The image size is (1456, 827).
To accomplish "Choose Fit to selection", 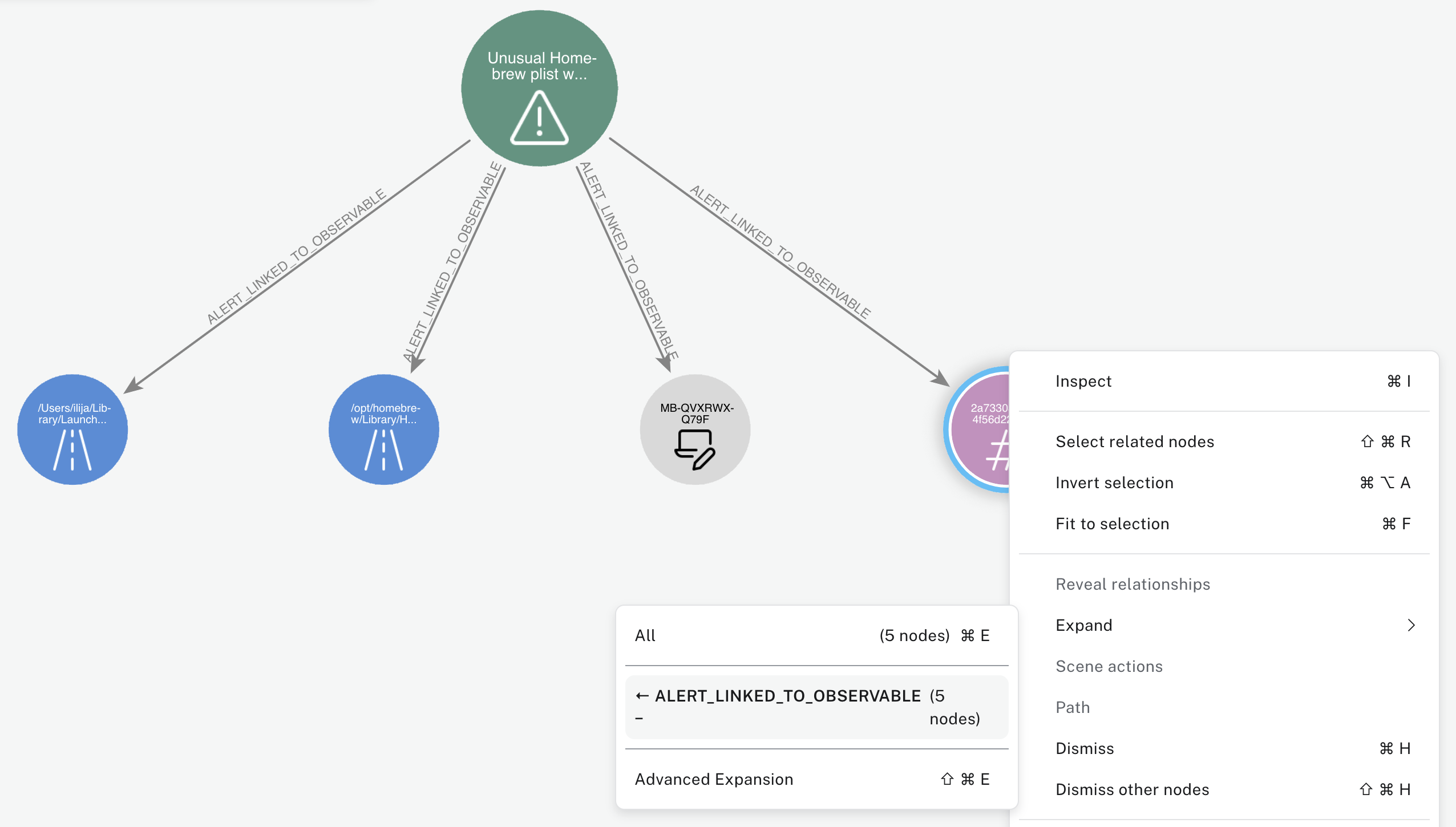I will [1114, 524].
